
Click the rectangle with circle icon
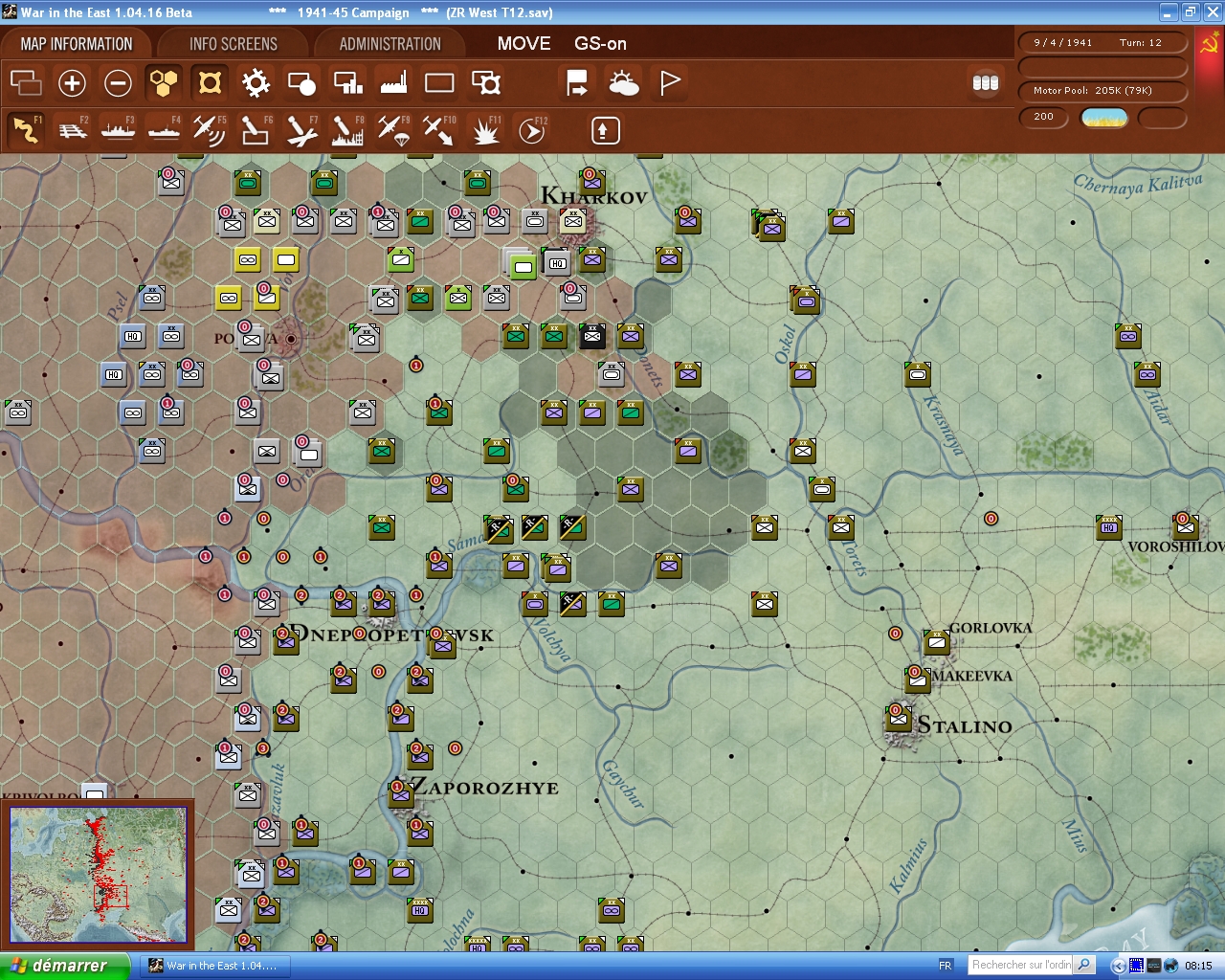(301, 83)
